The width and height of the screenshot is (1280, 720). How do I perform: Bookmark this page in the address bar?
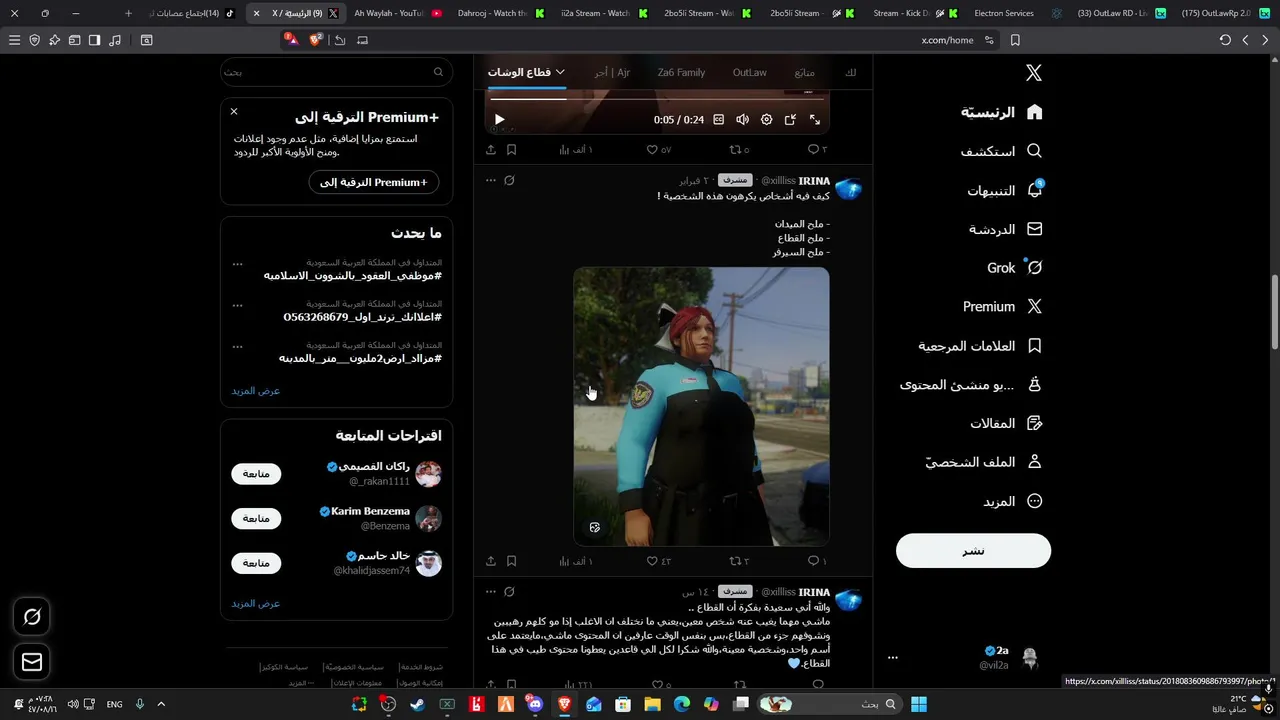(x=1015, y=40)
